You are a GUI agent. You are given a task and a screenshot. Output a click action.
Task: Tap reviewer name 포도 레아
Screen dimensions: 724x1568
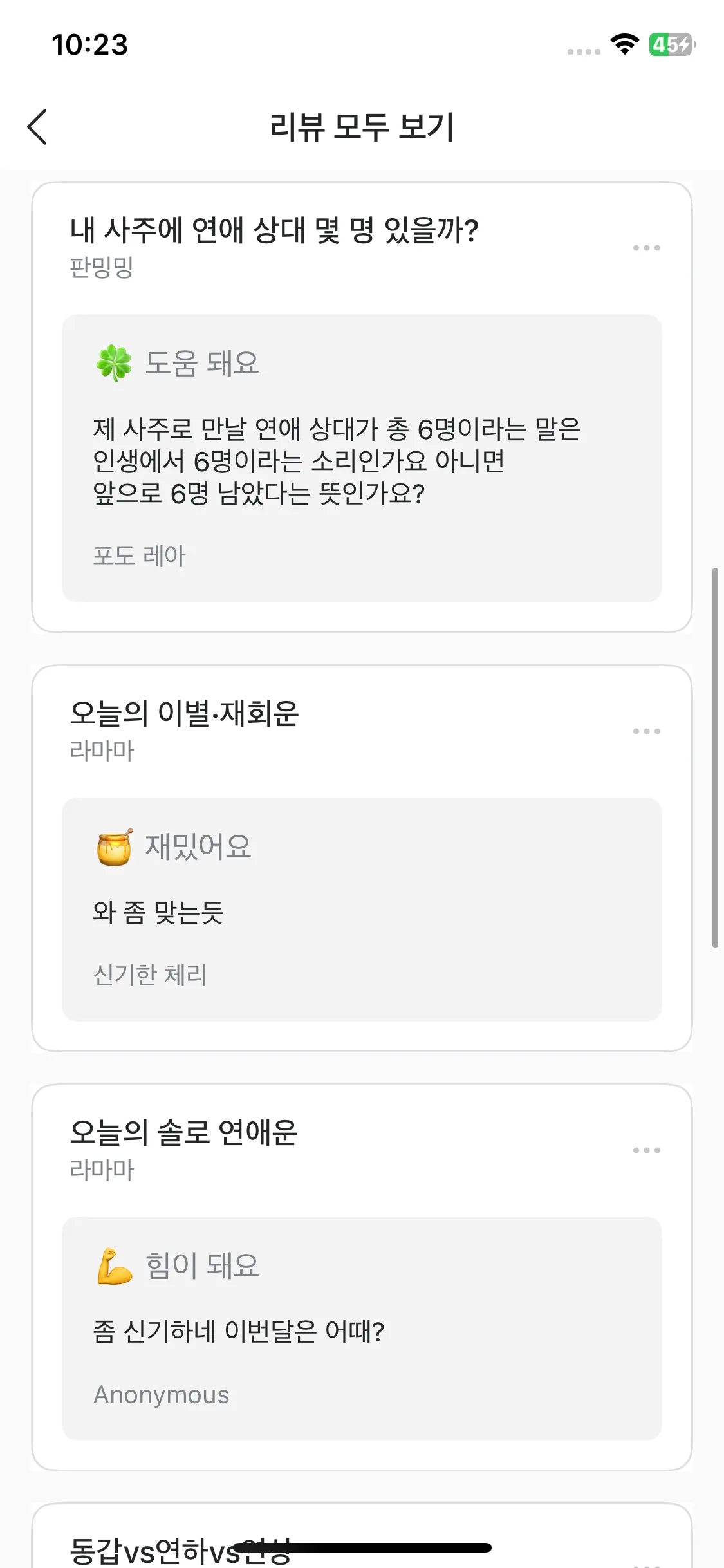click(139, 555)
